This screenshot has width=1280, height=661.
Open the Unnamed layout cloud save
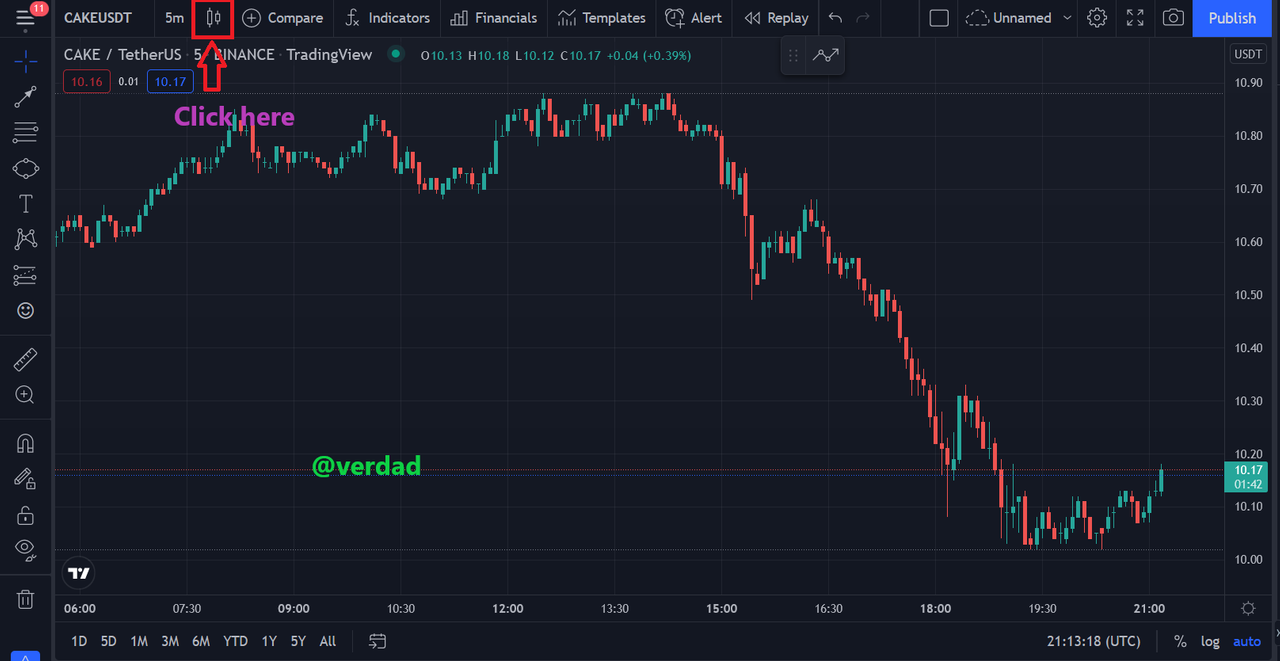click(1008, 18)
